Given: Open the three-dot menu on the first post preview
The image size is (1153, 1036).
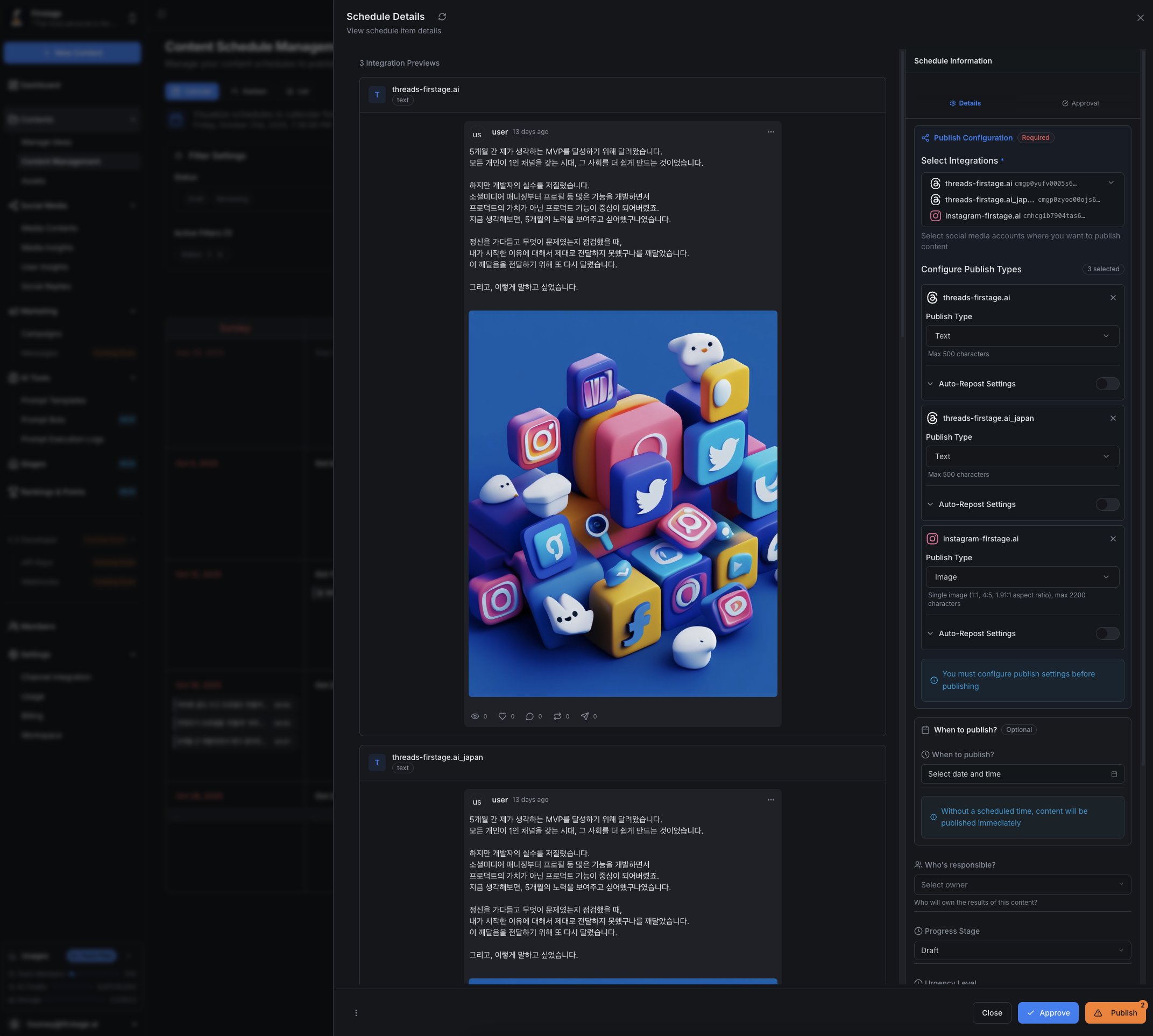Looking at the screenshot, I should click(770, 132).
